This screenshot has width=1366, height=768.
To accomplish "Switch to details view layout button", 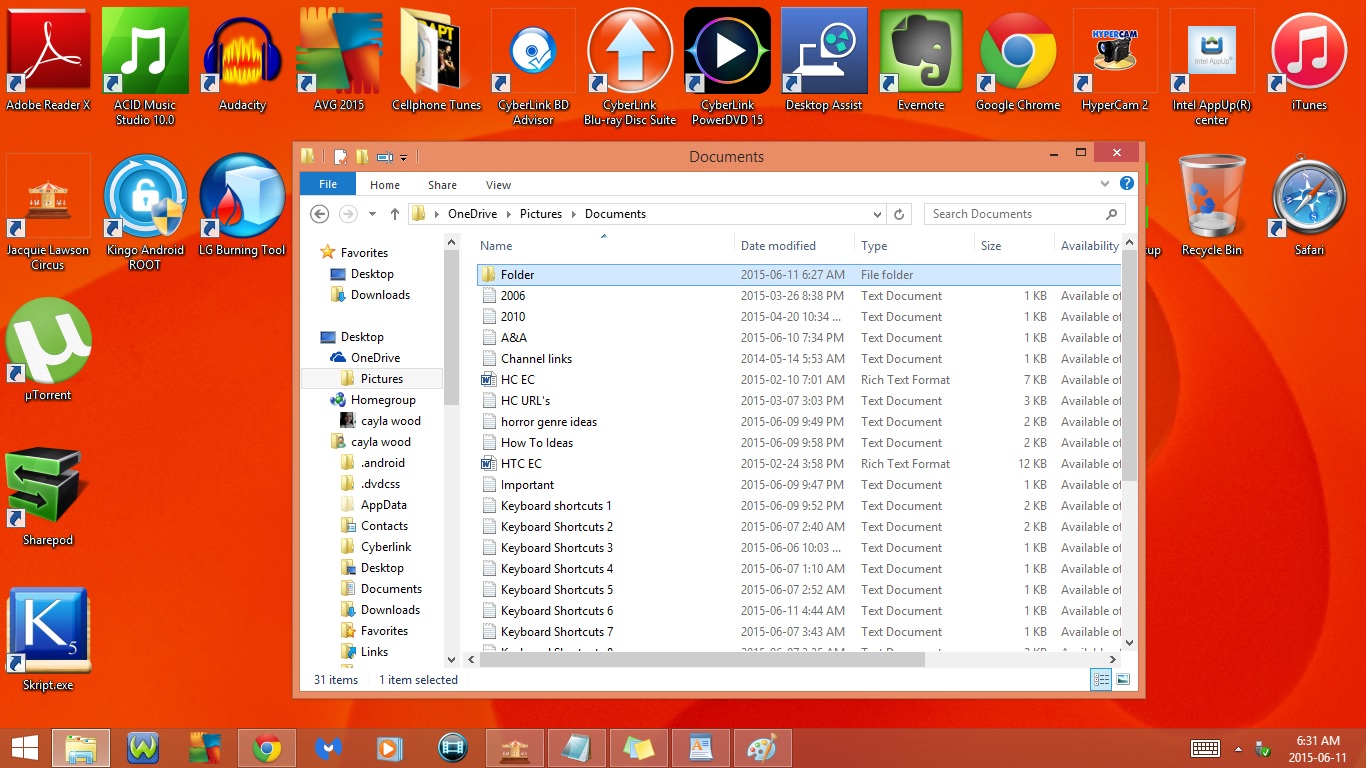I will pos(1101,680).
